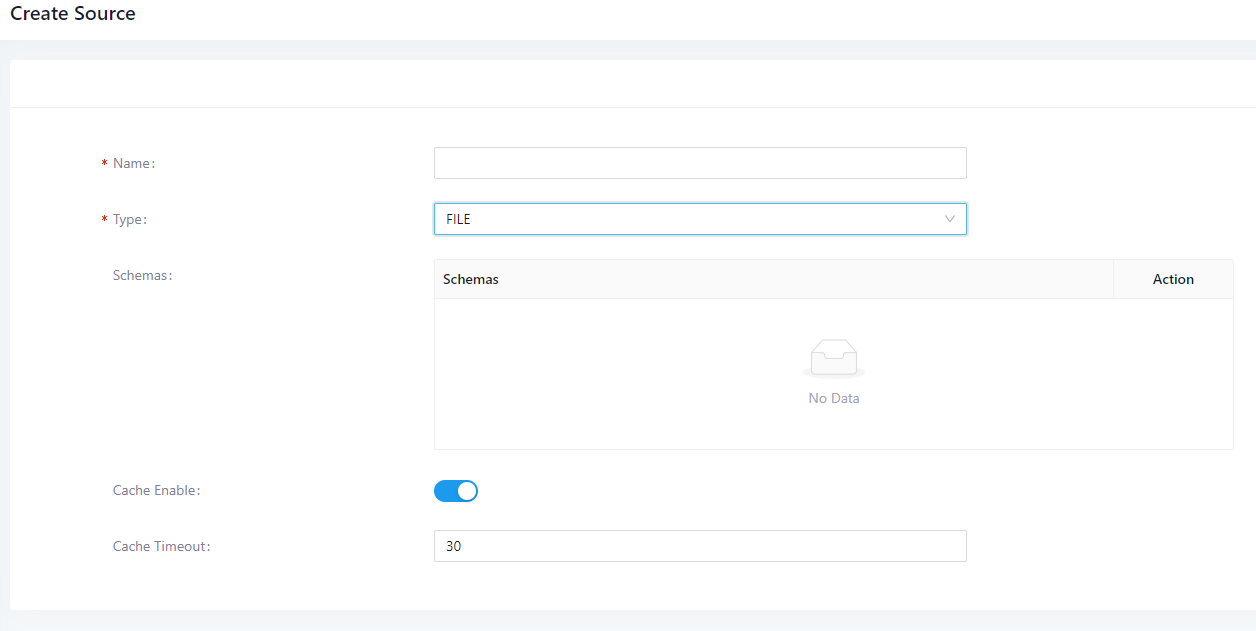This screenshot has width=1256, height=631.
Task: Select the Create Source page title
Action: [x=73, y=14]
